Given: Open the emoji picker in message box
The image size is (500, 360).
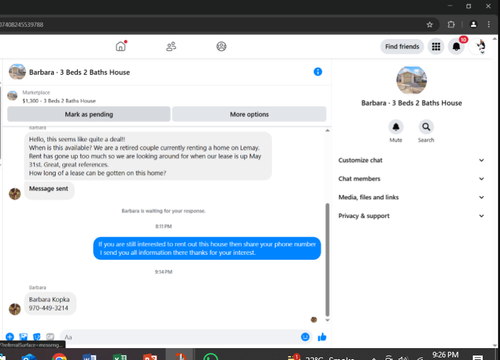Looking at the screenshot, I should point(305,337).
